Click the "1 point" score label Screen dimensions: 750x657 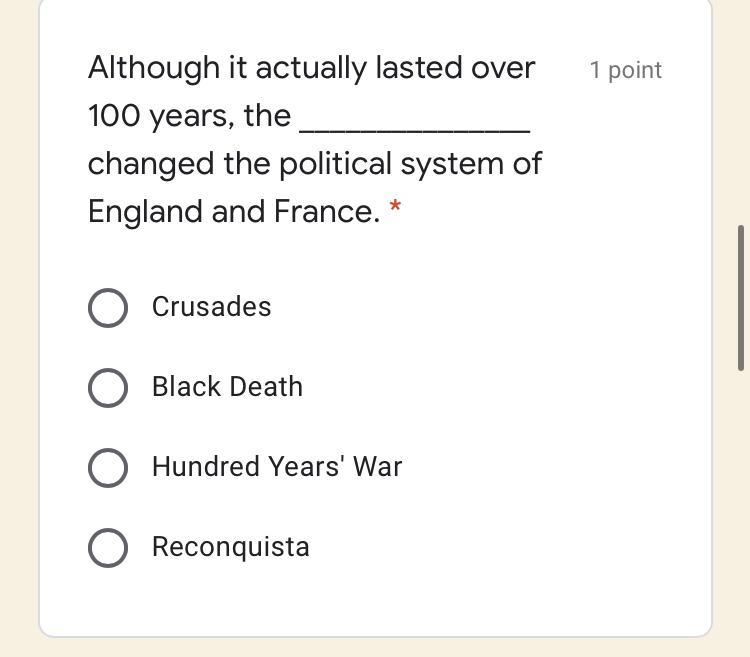pos(625,70)
